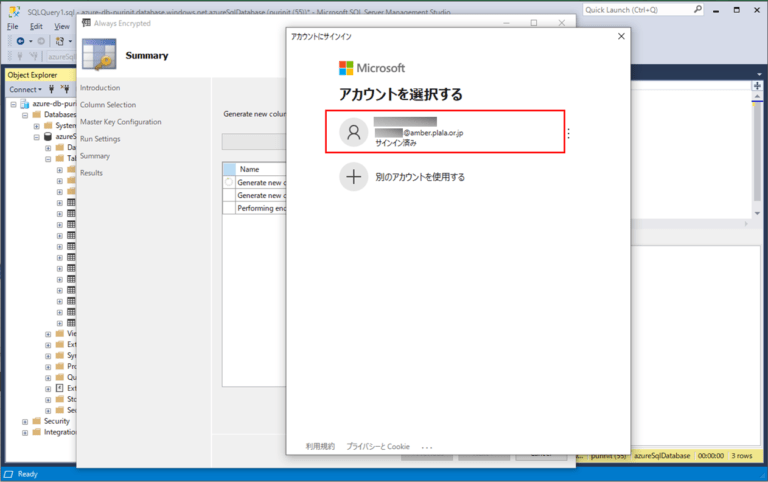Expand the Views folder node
This screenshot has width=768, height=482.
coord(48,334)
